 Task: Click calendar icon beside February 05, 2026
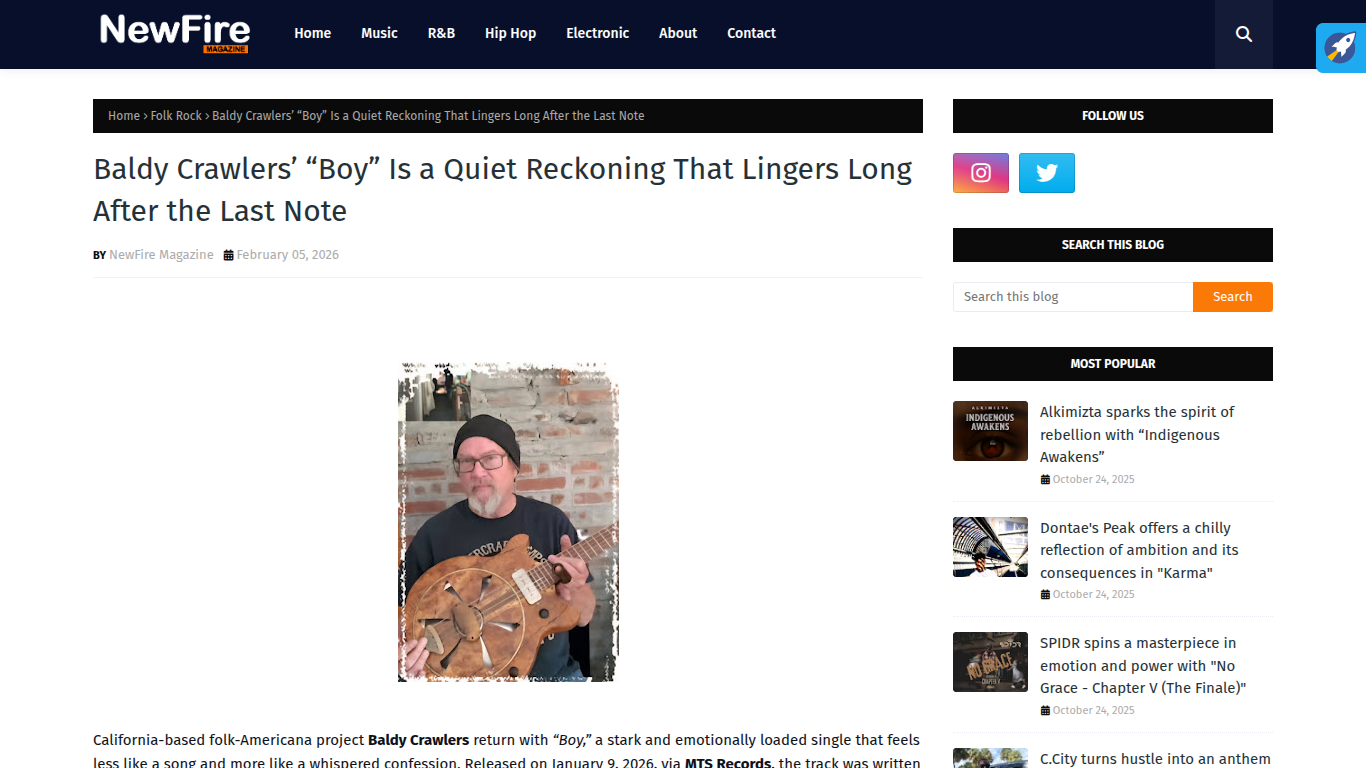(228, 255)
